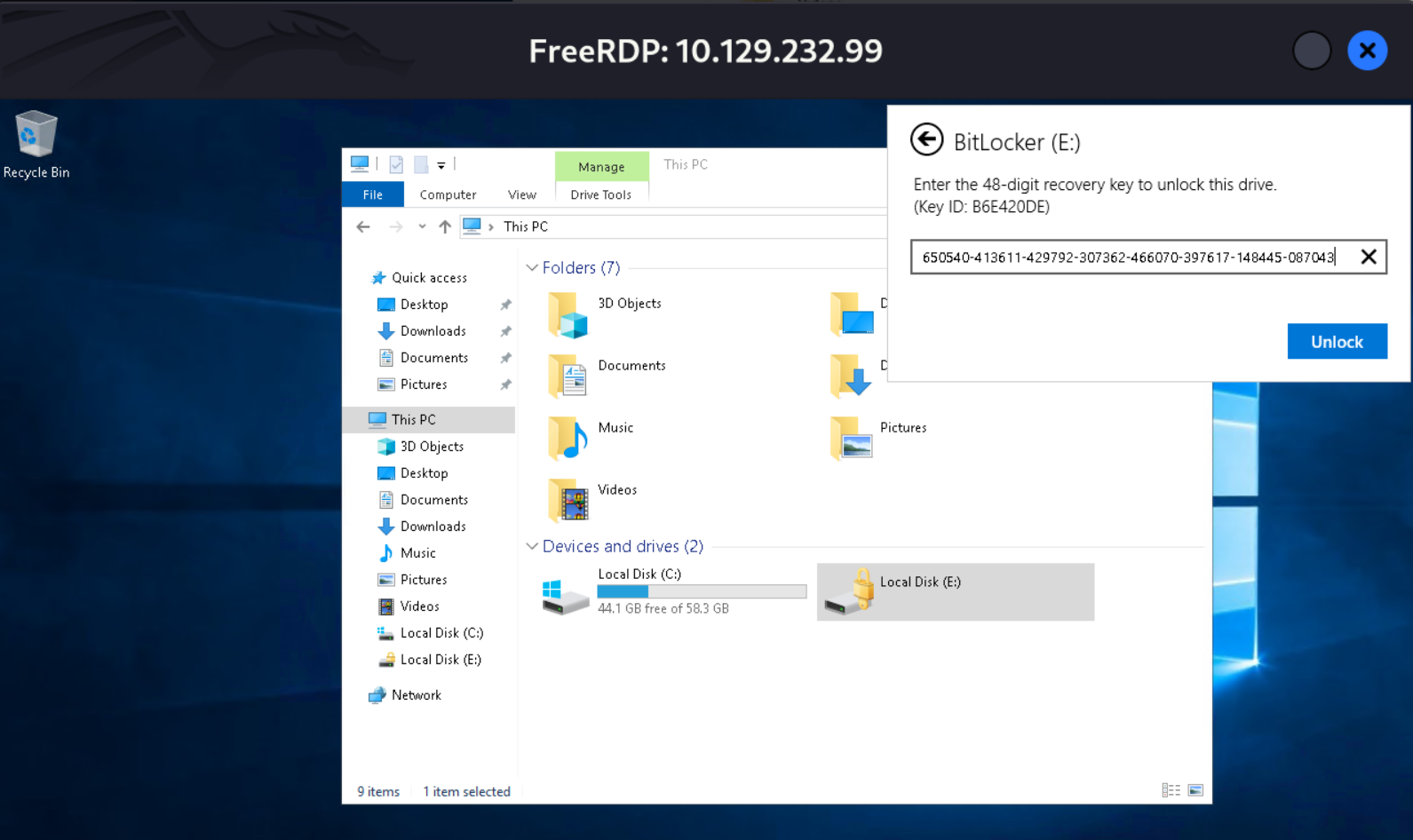Click the BitLocker back arrow icon
1413x840 pixels.
926,140
